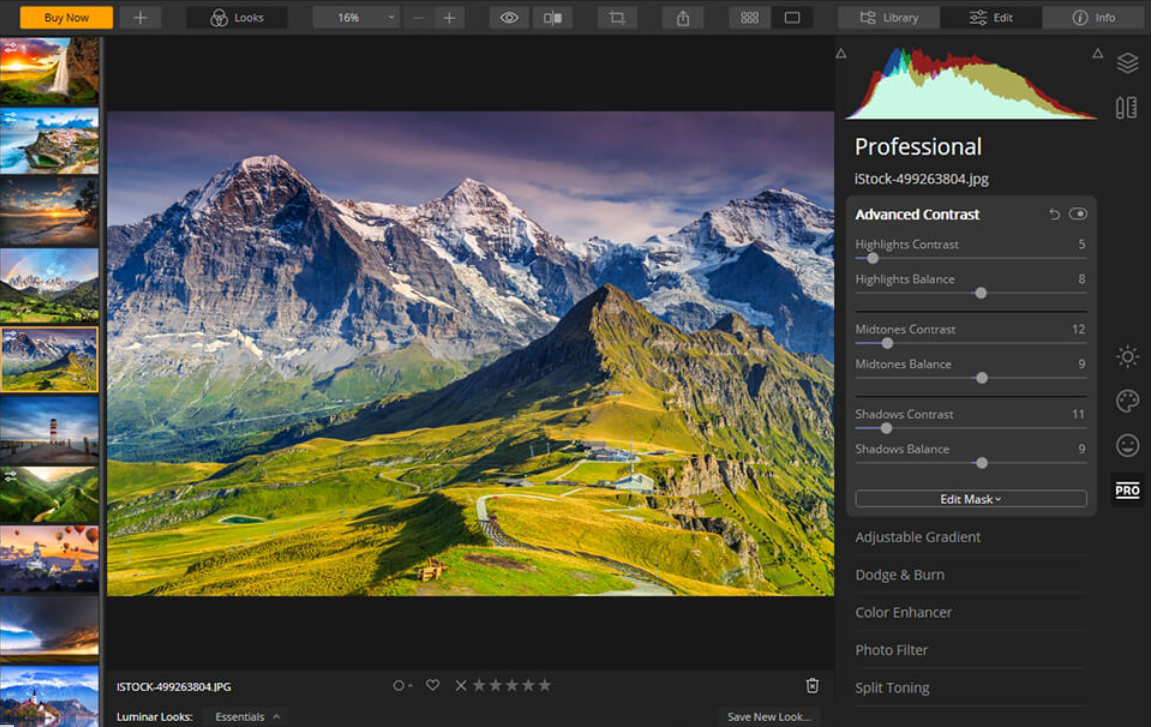Click the iStock-499263804.jpg filename in panel
The height and width of the screenshot is (727, 1156).
coord(921,178)
